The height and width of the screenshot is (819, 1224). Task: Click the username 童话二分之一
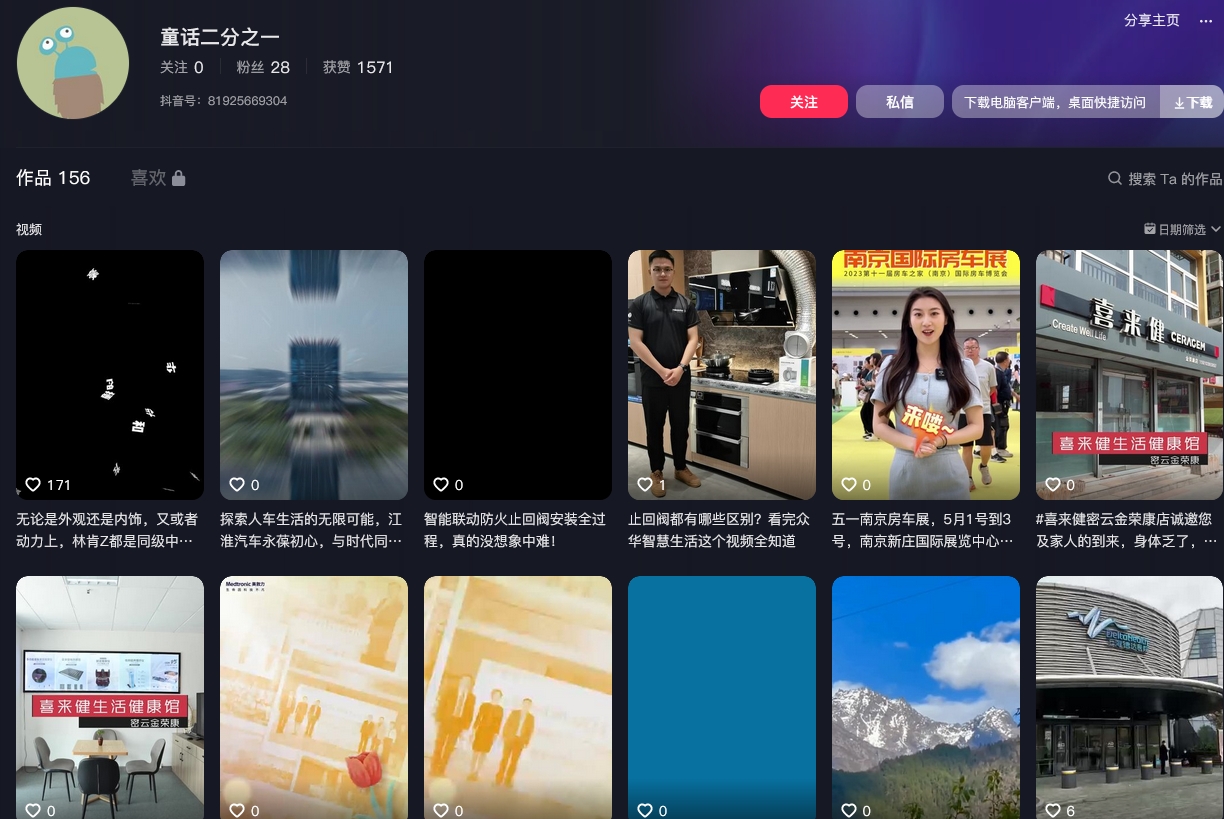click(x=220, y=37)
